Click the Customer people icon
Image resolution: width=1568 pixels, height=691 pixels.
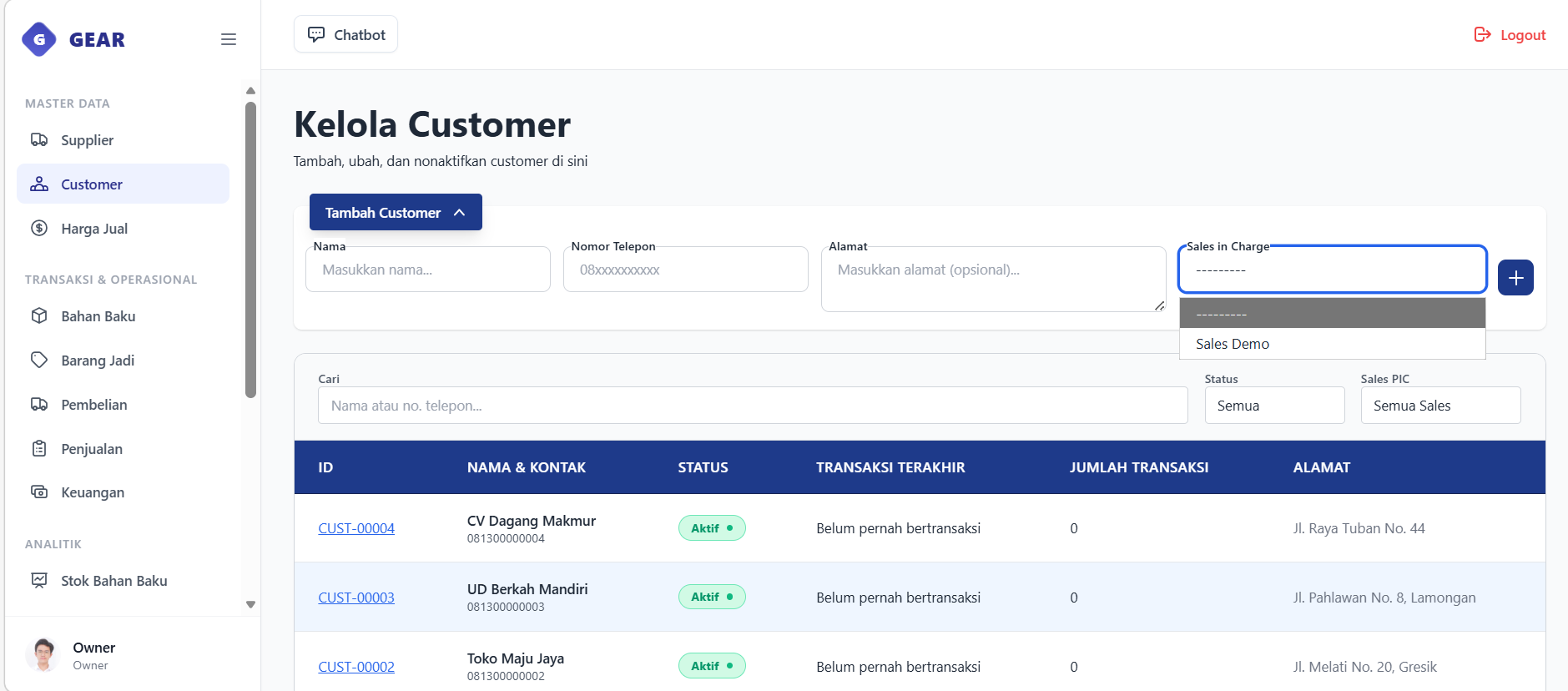coord(39,184)
